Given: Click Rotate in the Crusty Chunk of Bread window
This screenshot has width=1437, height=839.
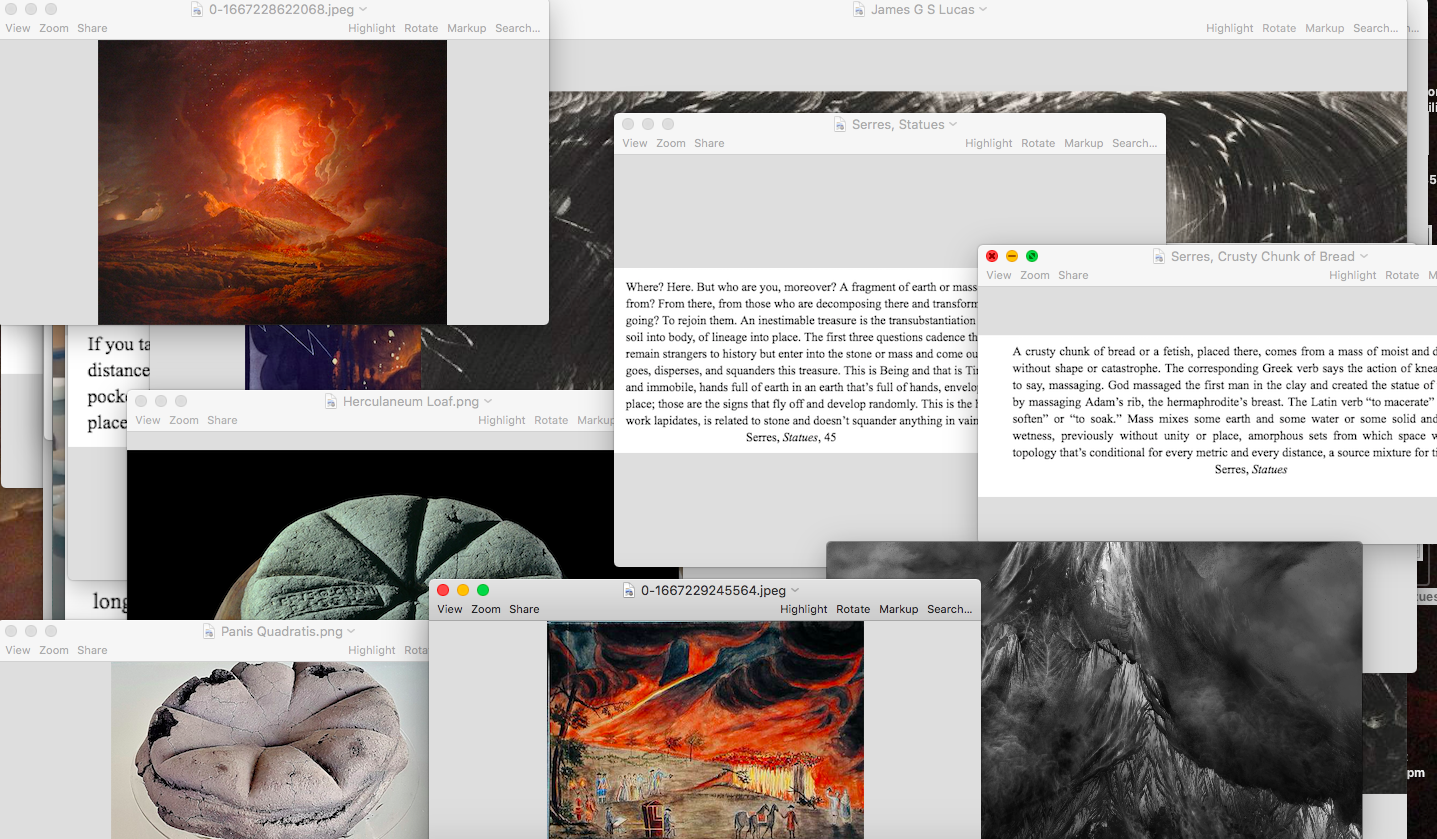Looking at the screenshot, I should tap(1402, 275).
